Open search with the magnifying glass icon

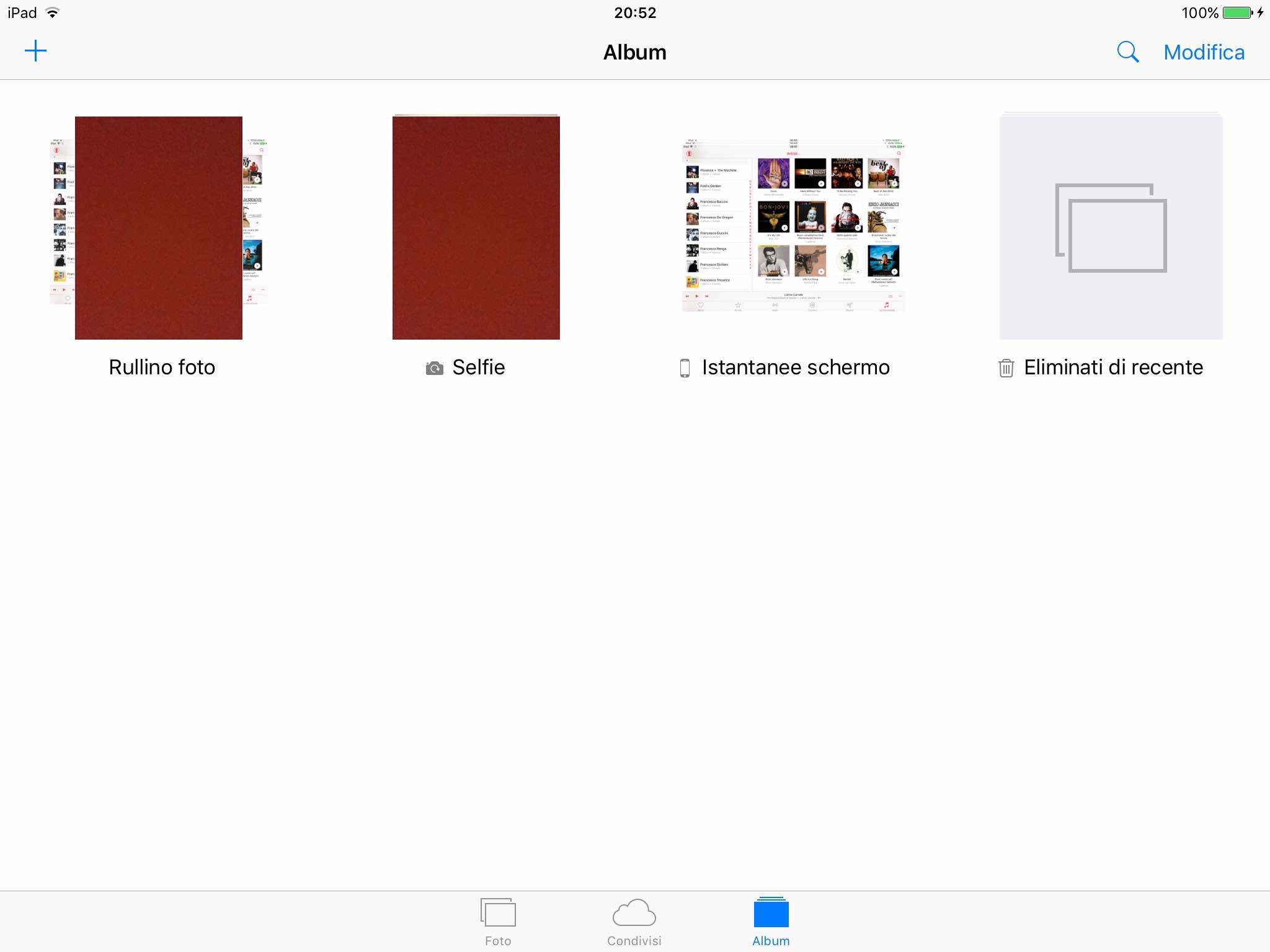point(1127,52)
